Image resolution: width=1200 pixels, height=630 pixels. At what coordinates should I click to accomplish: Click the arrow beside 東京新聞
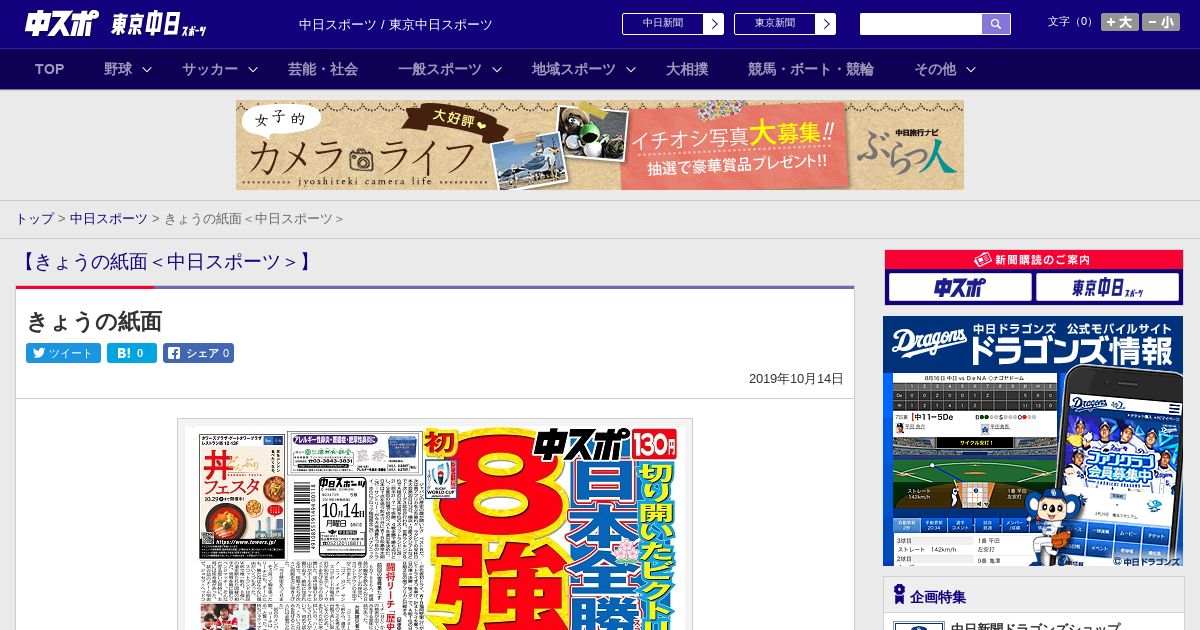point(826,24)
